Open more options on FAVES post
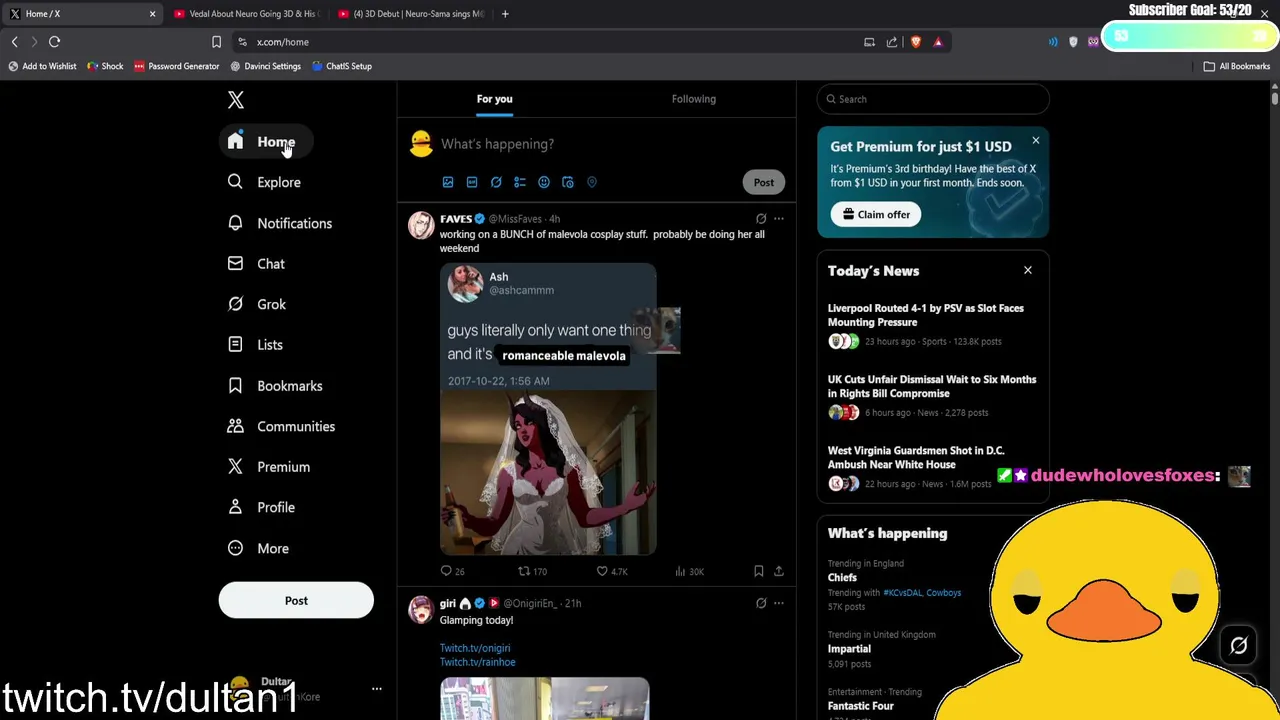 pyautogui.click(x=779, y=219)
